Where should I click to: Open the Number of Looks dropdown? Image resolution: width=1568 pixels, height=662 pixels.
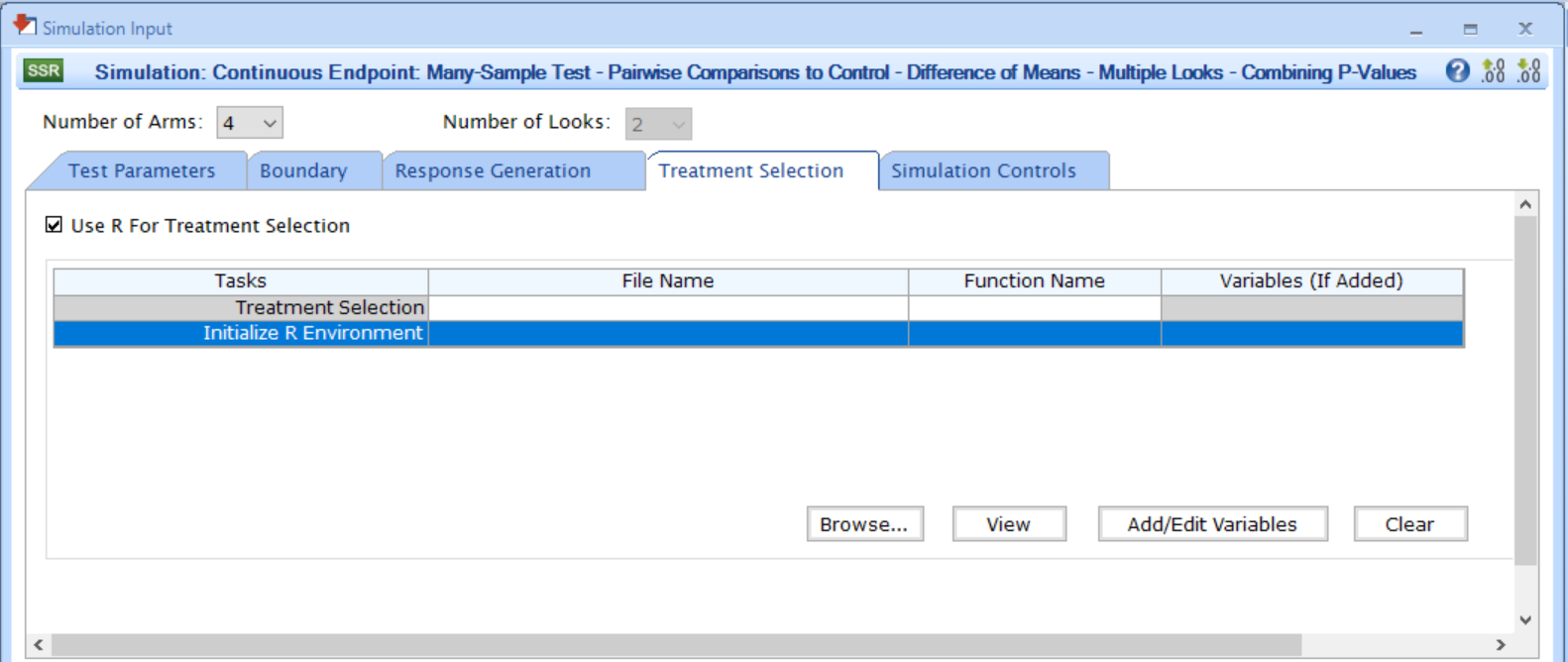coord(678,125)
